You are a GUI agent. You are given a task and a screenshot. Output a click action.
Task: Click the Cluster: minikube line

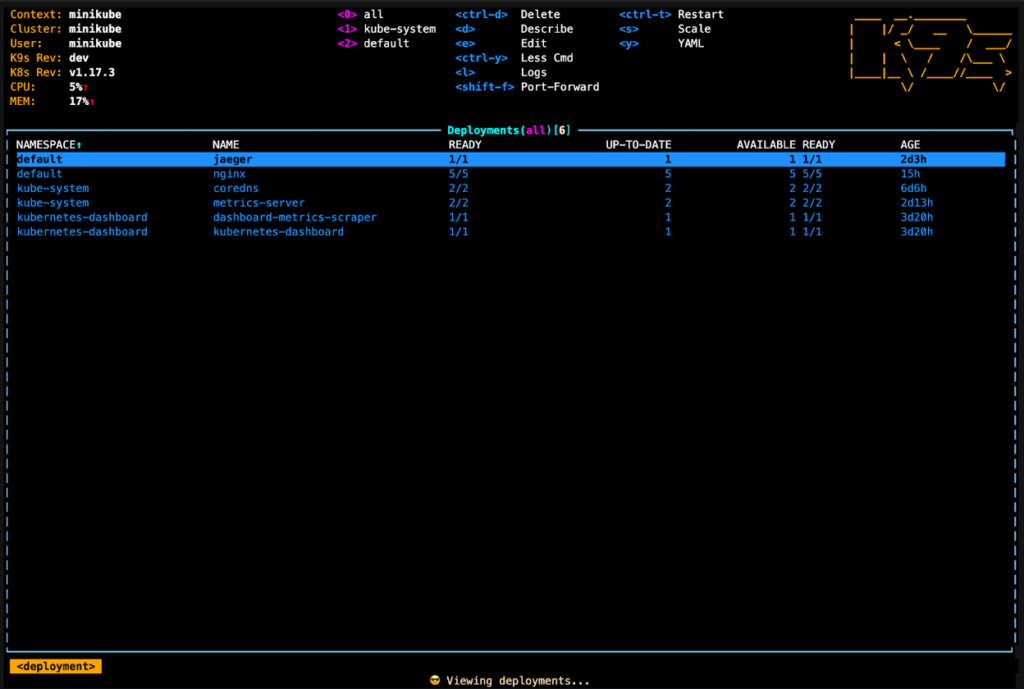[x=65, y=29]
